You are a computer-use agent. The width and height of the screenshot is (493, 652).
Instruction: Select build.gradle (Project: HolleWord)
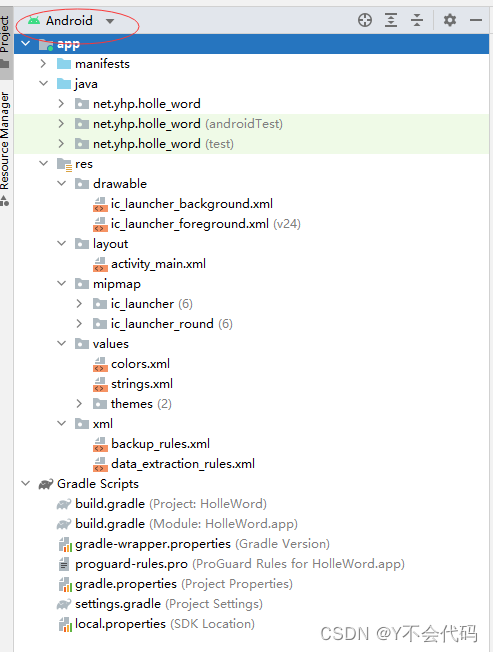tap(171, 504)
